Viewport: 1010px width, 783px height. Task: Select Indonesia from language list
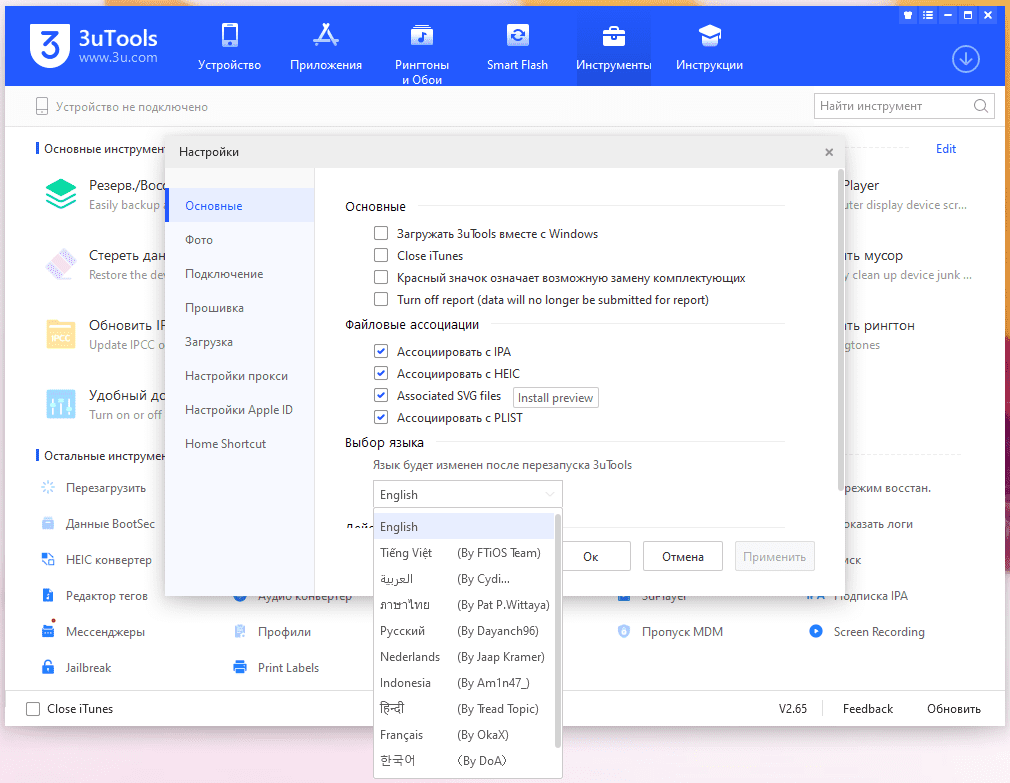(464, 683)
